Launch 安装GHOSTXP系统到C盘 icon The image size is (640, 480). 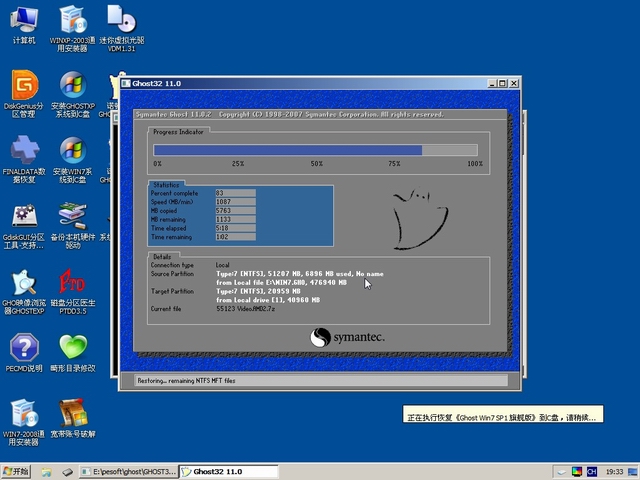73,94
